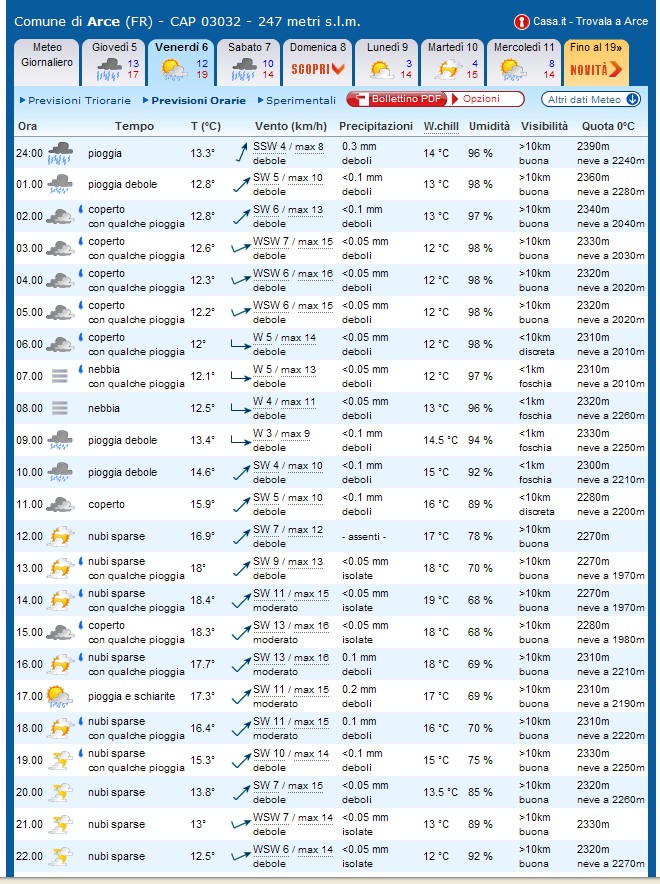660x884 pixels.
Task: Click the moon cloud icon at 20.00
Action: [x=60, y=793]
